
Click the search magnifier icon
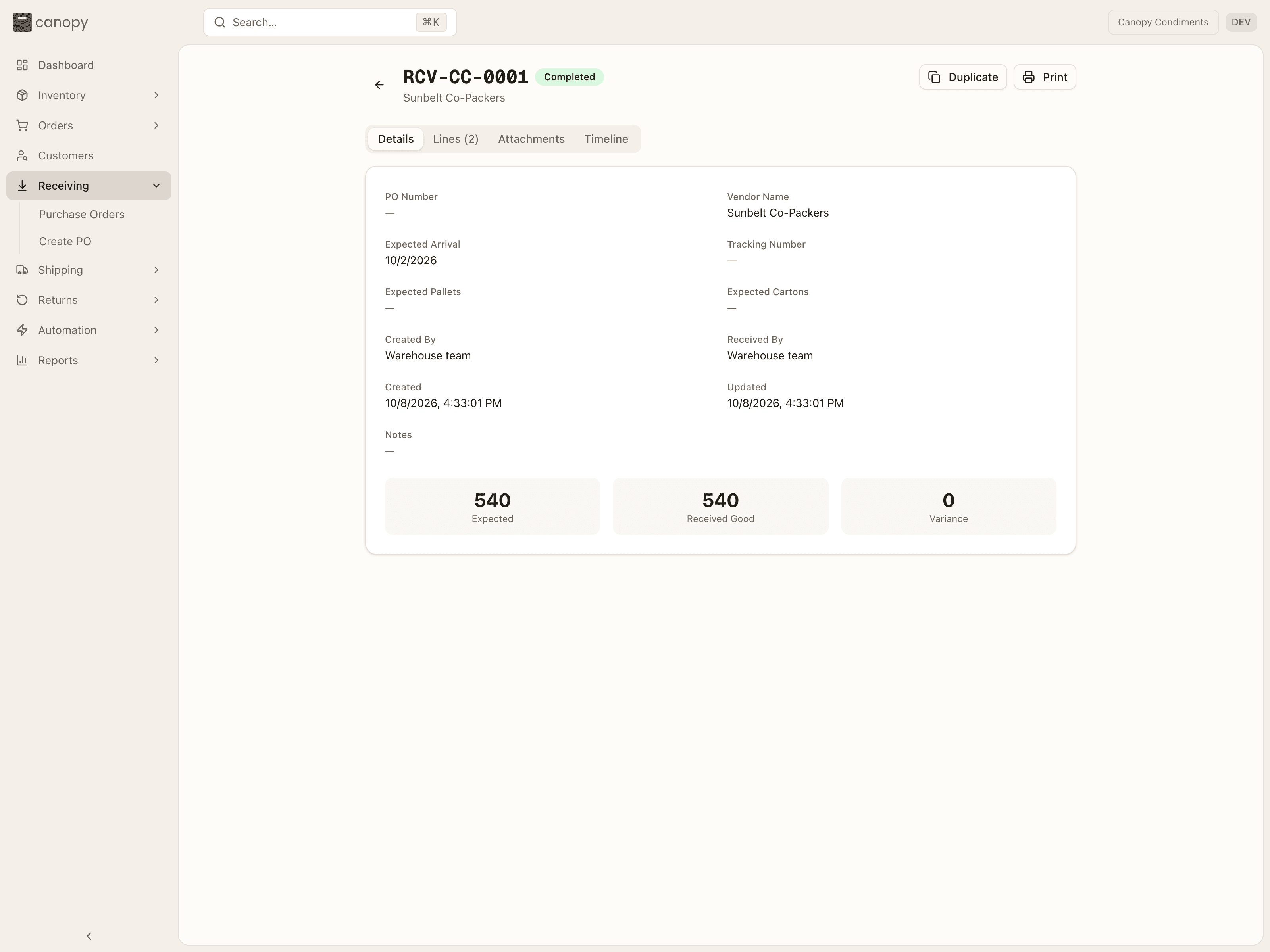pos(220,22)
